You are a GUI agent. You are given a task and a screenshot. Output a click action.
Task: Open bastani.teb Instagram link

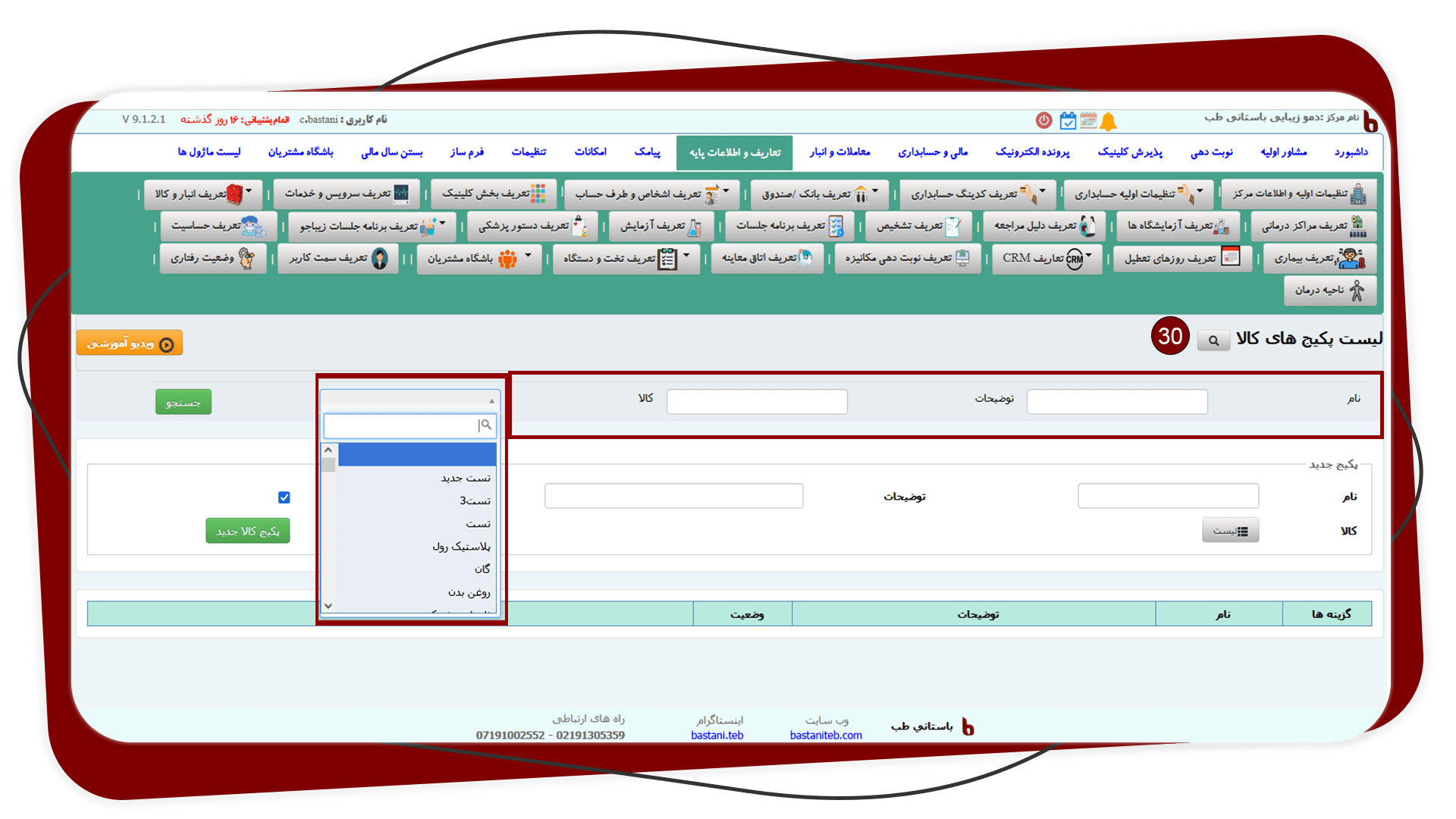(717, 736)
